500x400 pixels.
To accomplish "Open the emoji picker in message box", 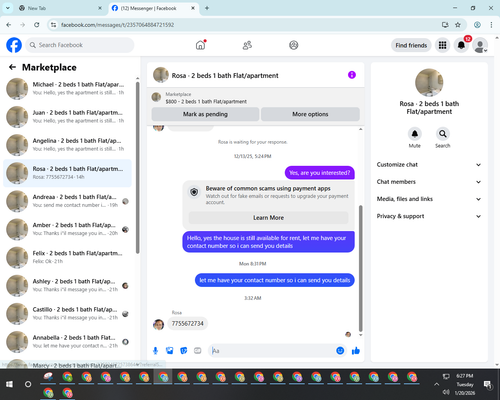I will 340,350.
